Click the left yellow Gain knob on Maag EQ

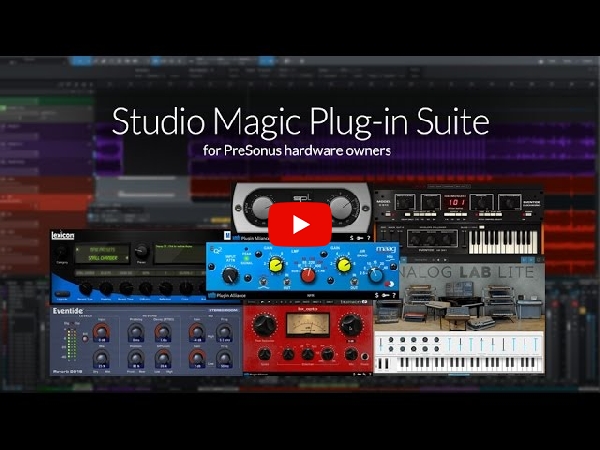tap(276, 265)
